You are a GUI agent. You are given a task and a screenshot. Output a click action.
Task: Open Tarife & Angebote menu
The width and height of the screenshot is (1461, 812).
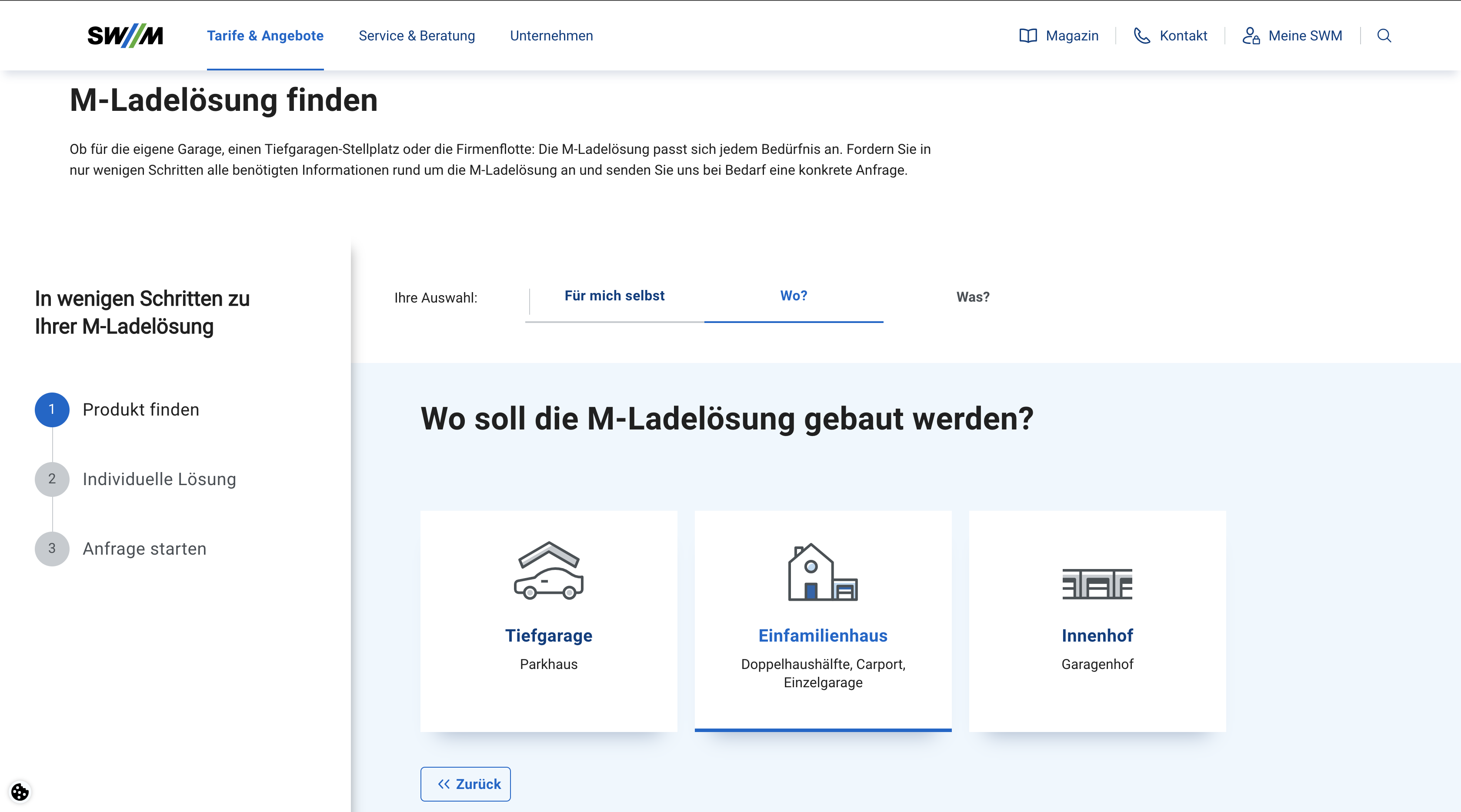(265, 36)
